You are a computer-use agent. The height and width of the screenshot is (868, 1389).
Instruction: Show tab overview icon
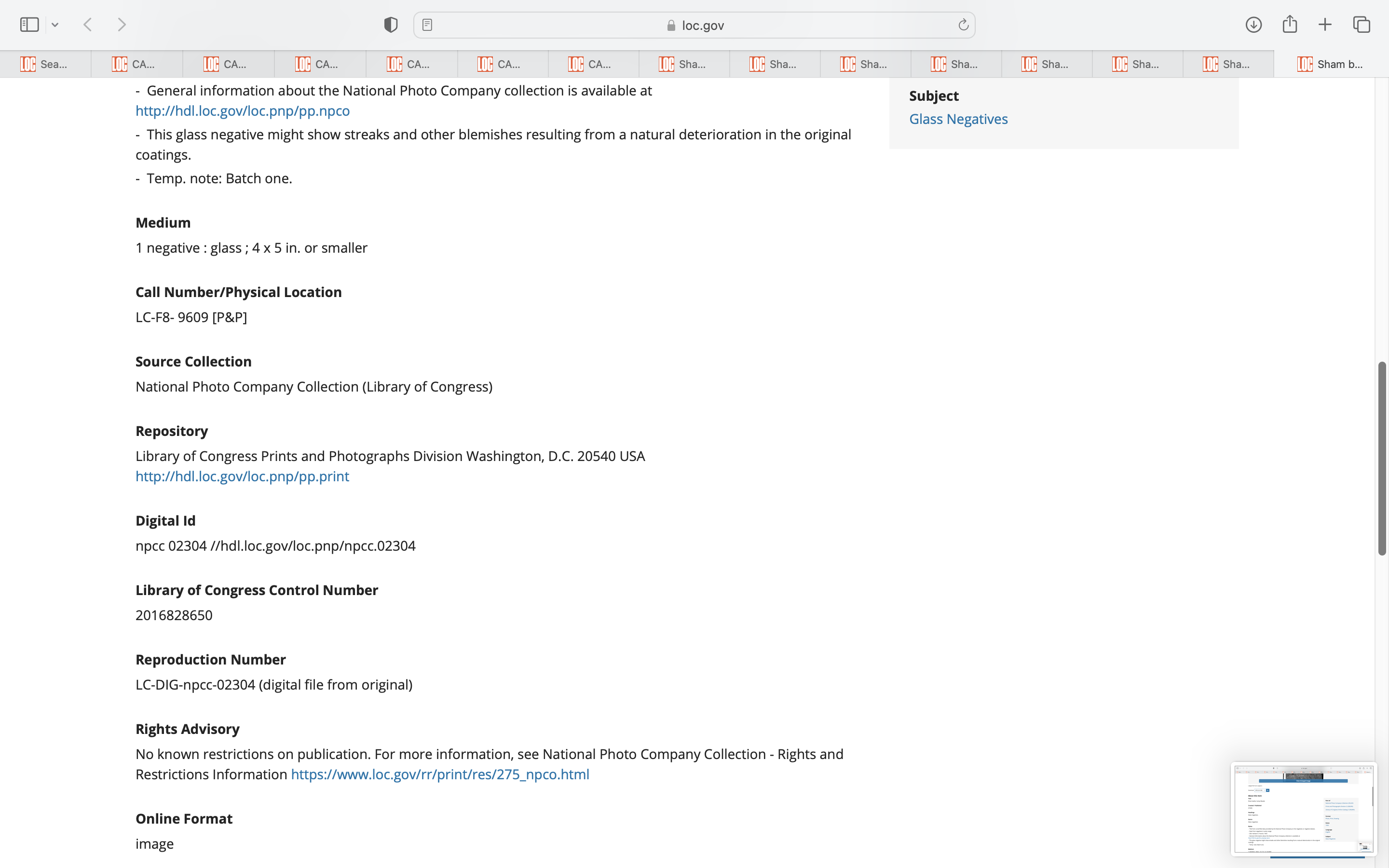tap(1362, 25)
